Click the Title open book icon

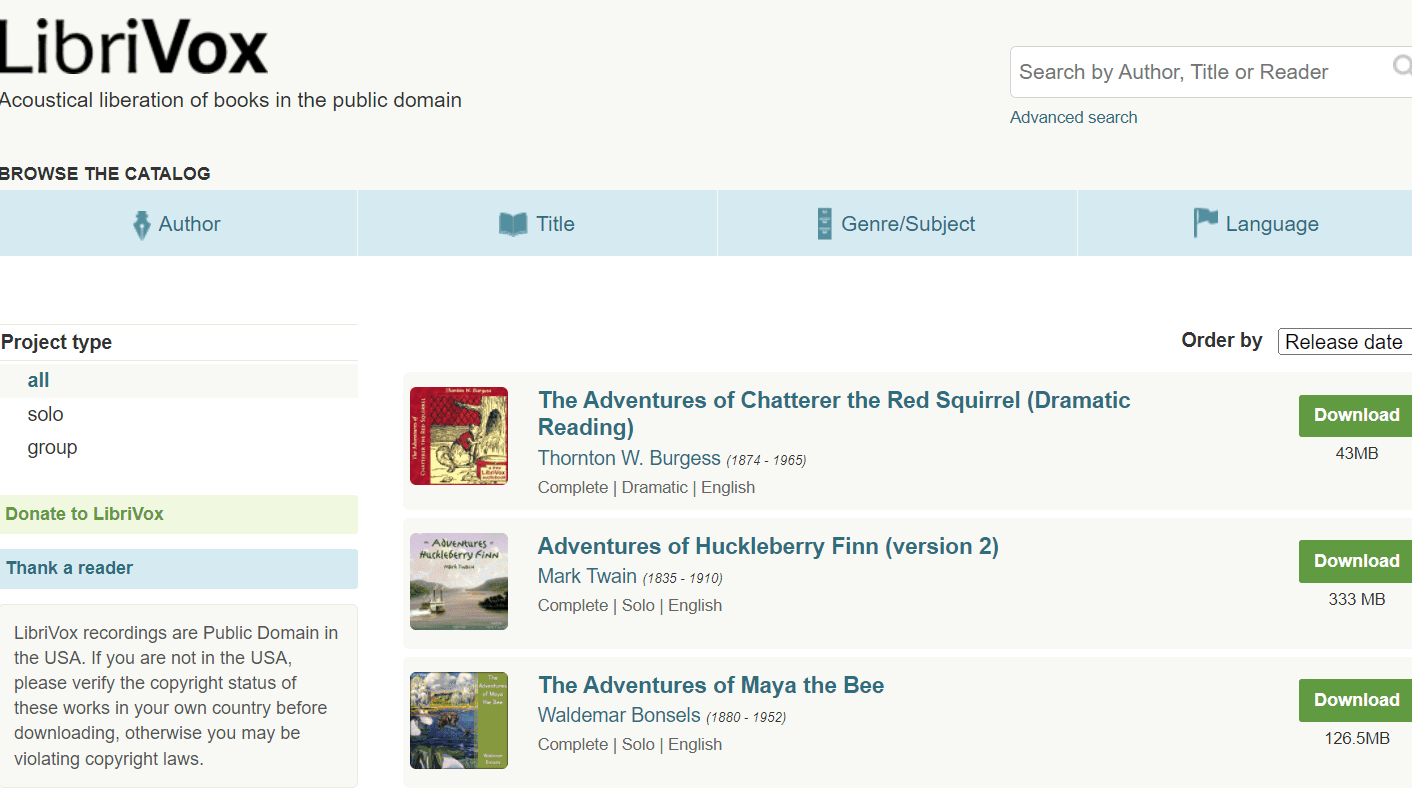513,224
